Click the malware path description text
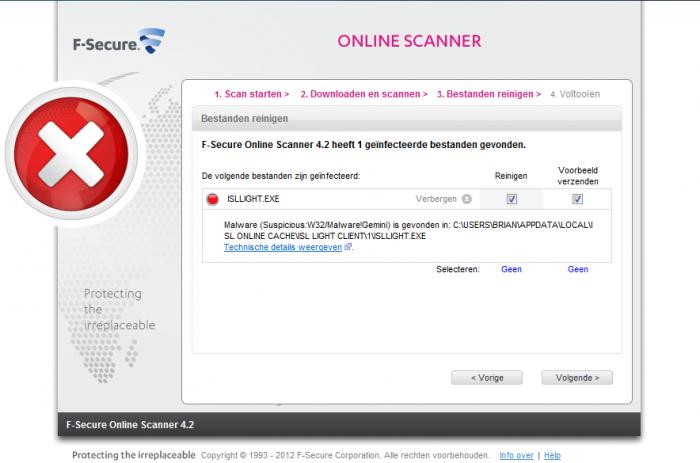 pyautogui.click(x=408, y=230)
